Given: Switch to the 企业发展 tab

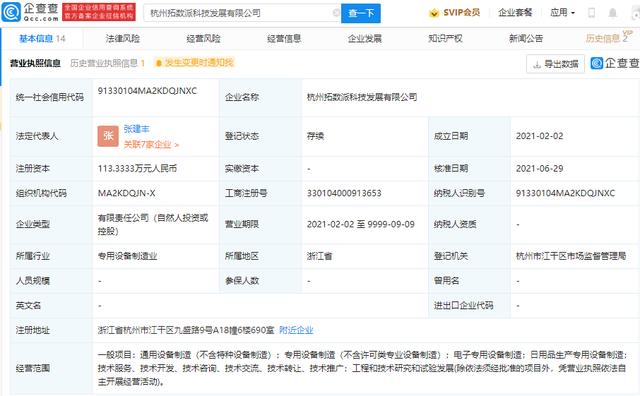Looking at the screenshot, I should (365, 39).
